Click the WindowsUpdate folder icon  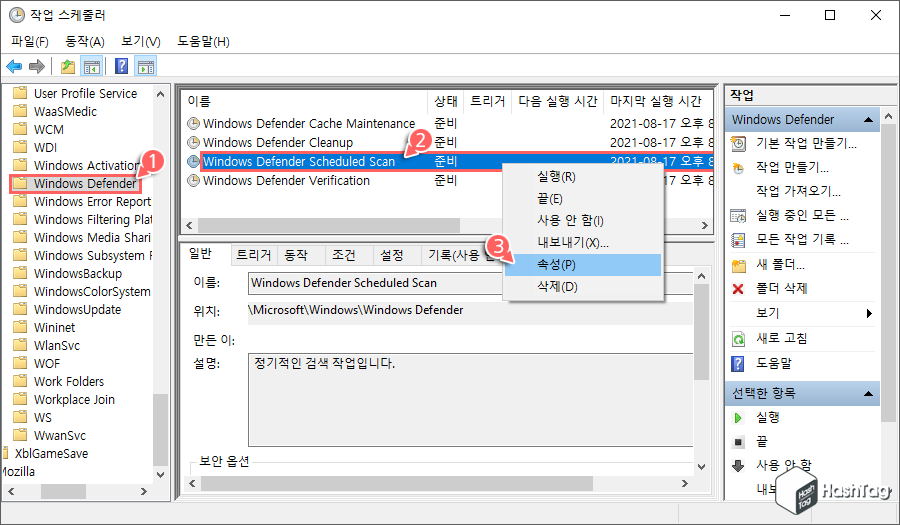coord(20,309)
